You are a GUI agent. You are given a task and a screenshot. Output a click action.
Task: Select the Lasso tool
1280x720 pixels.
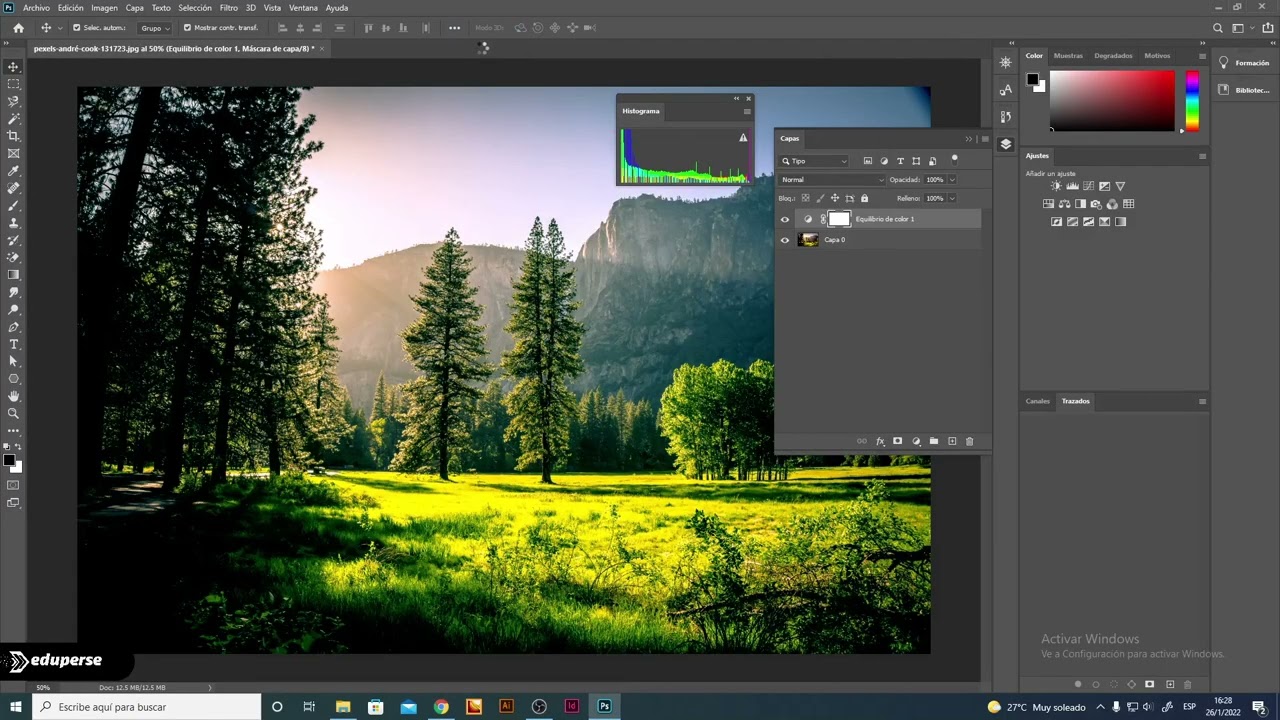click(13, 101)
